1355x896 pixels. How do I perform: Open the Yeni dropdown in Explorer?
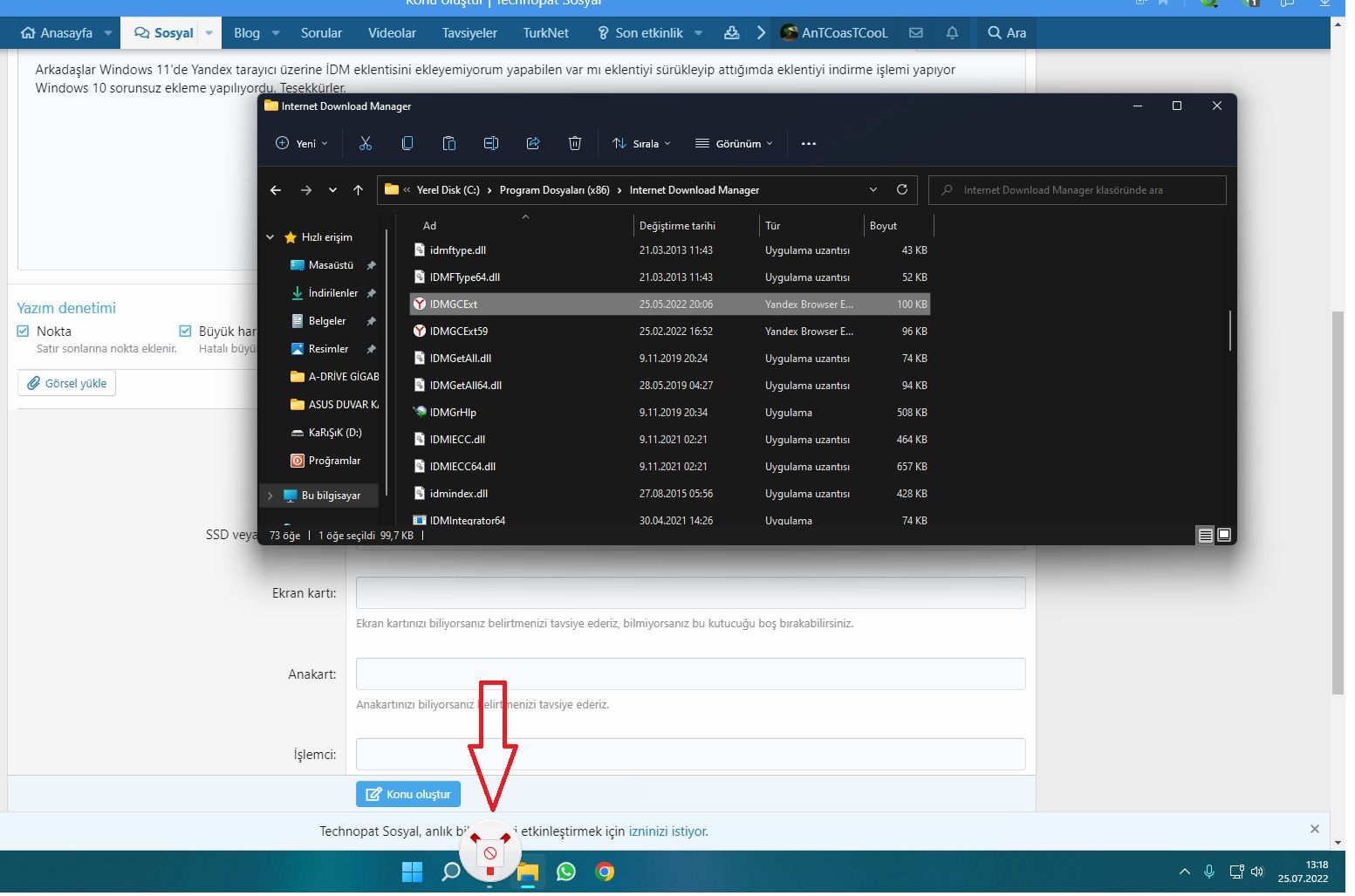302,144
